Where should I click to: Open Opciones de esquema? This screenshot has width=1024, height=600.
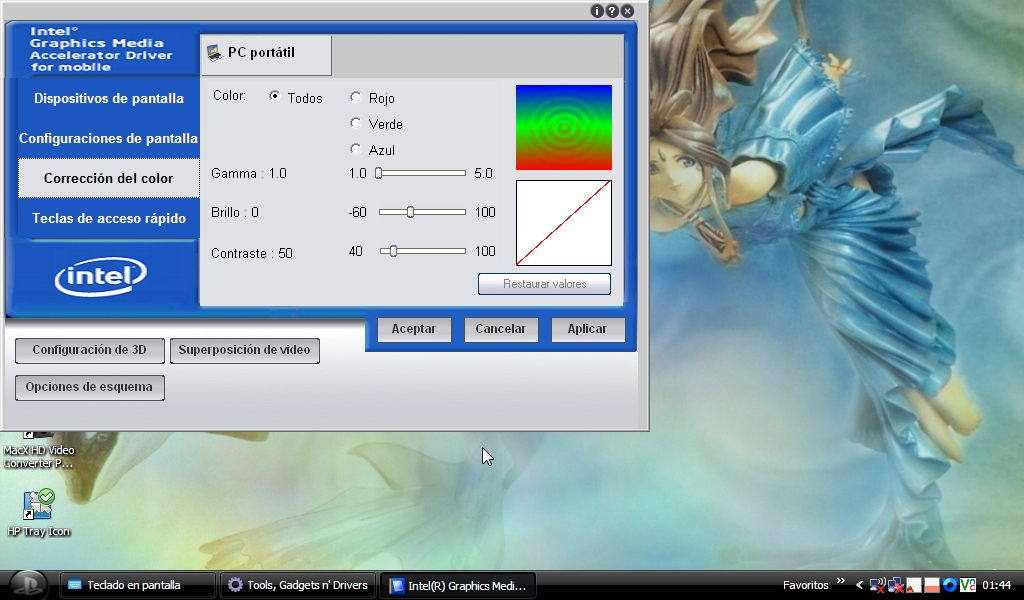click(90, 387)
